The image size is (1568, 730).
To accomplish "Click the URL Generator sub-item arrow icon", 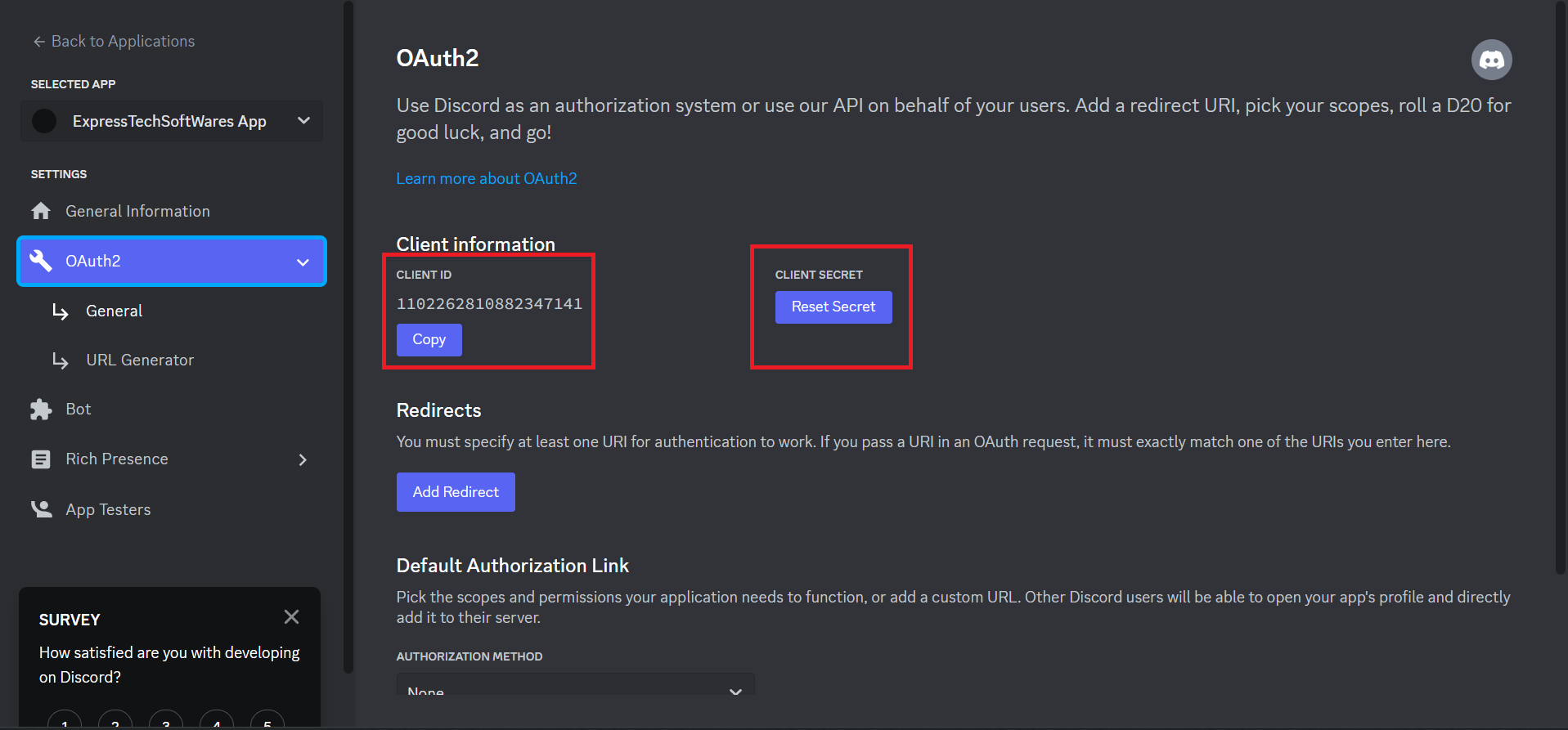I will tap(60, 360).
